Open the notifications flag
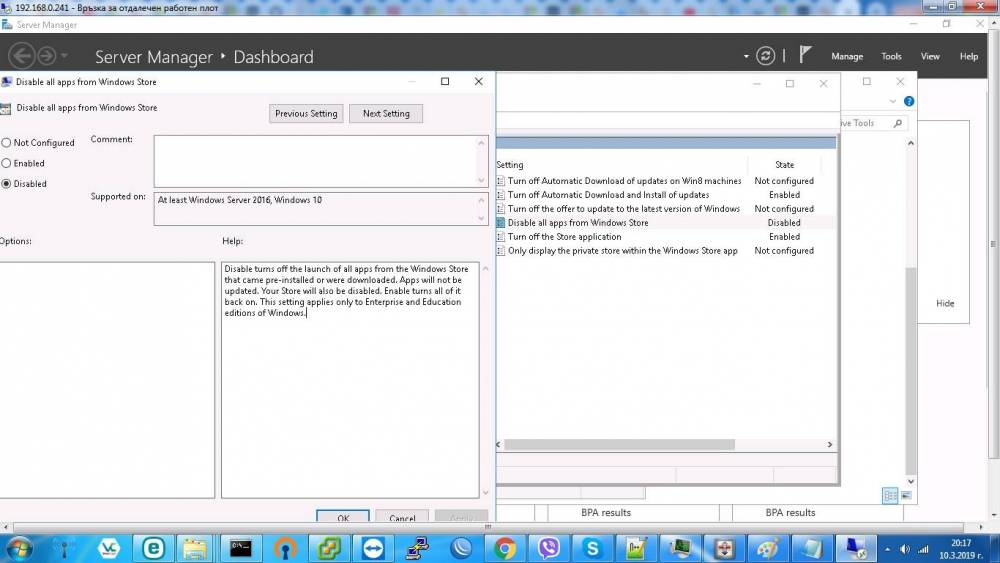1000x563 pixels. [805, 55]
